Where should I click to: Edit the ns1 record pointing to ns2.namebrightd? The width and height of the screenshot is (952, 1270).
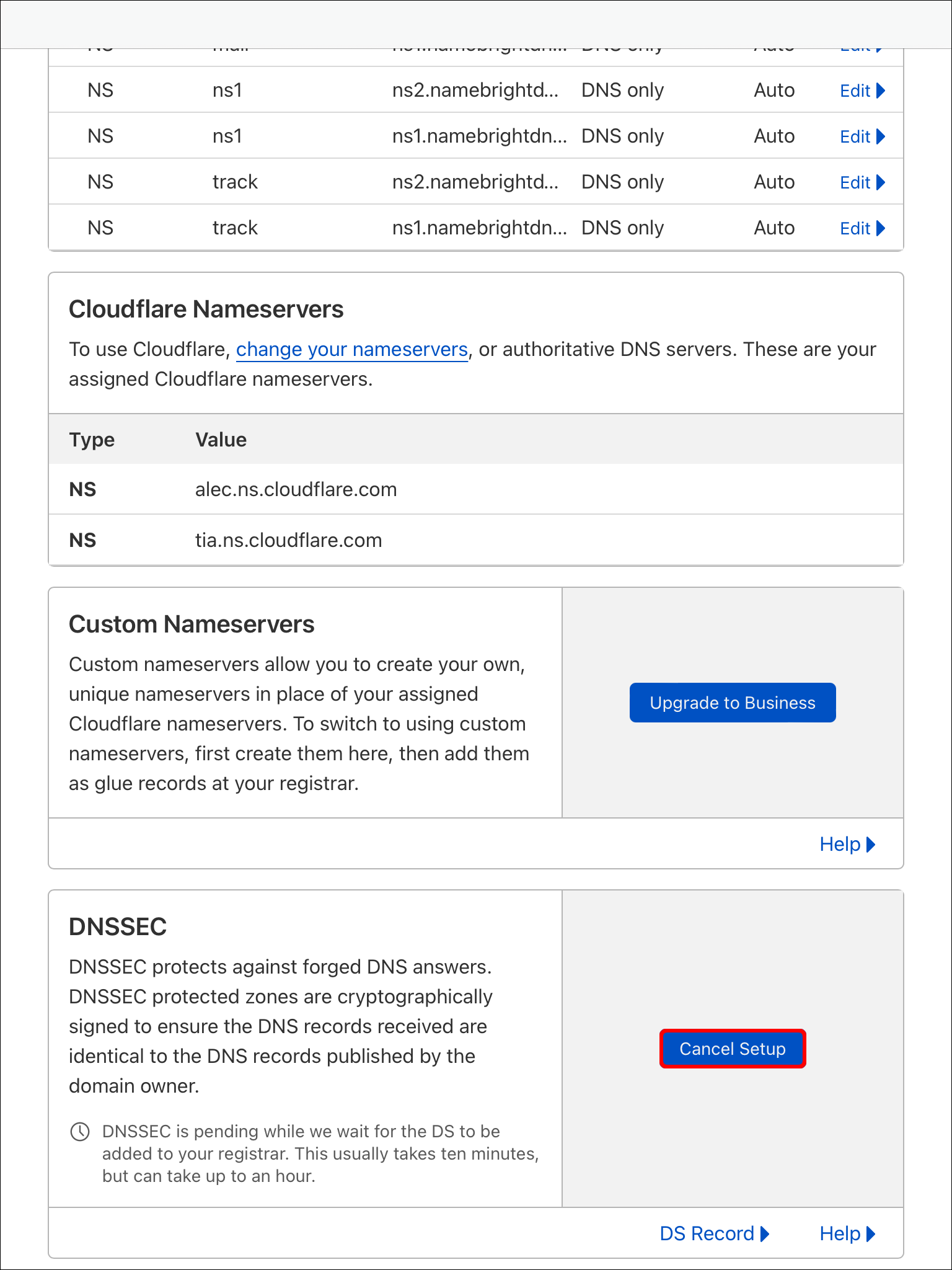(862, 91)
